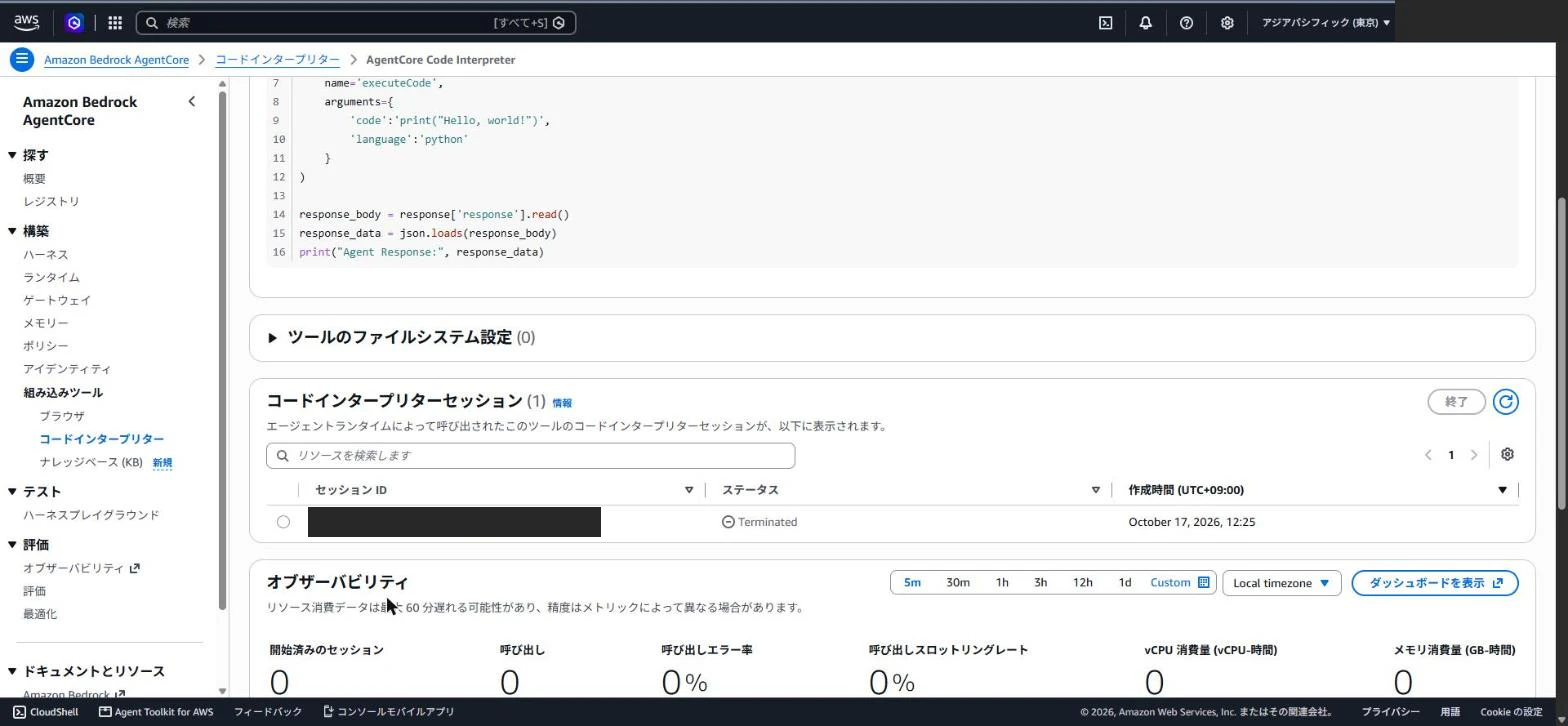This screenshot has height=726, width=1568.
Task: Expand the tool file system settings section
Action: [272, 338]
